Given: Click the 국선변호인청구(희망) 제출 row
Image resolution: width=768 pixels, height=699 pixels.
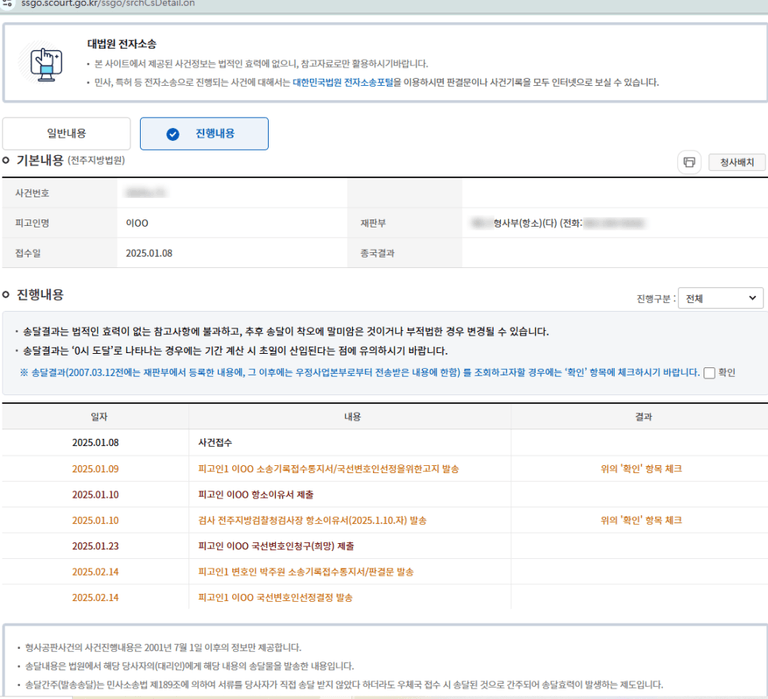Looking at the screenshot, I should click(x=276, y=546).
